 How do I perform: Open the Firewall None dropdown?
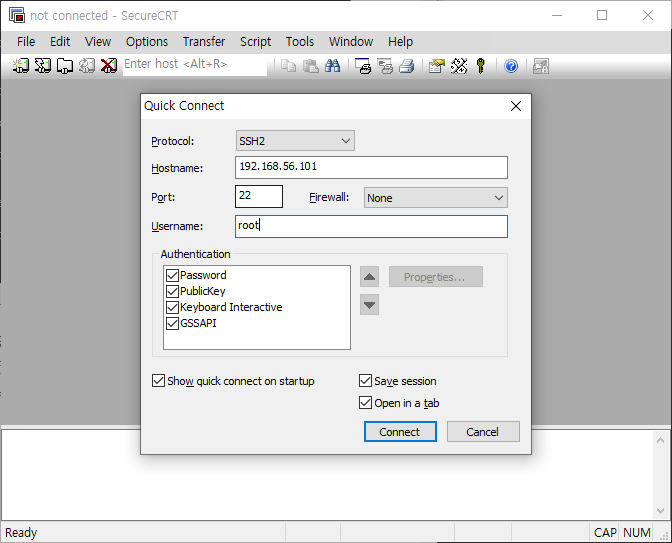click(x=436, y=198)
